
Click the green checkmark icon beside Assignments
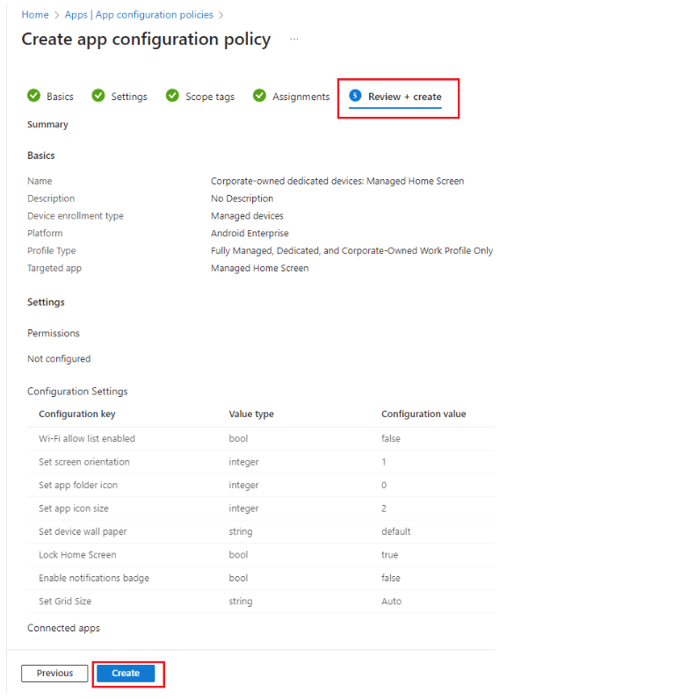coord(259,95)
